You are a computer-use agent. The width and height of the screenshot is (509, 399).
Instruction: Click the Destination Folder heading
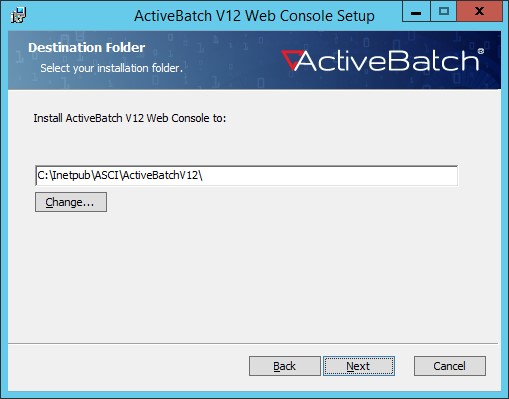(87, 48)
